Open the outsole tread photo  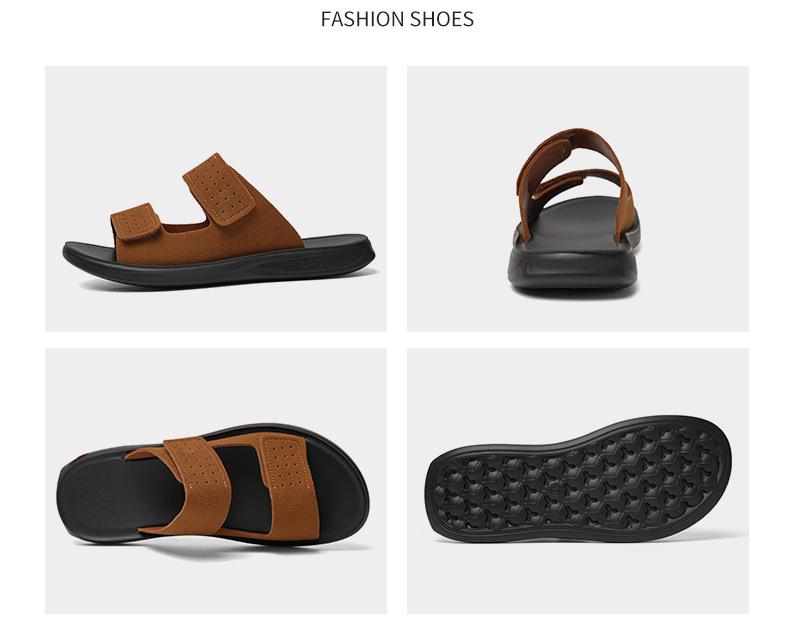click(x=577, y=481)
